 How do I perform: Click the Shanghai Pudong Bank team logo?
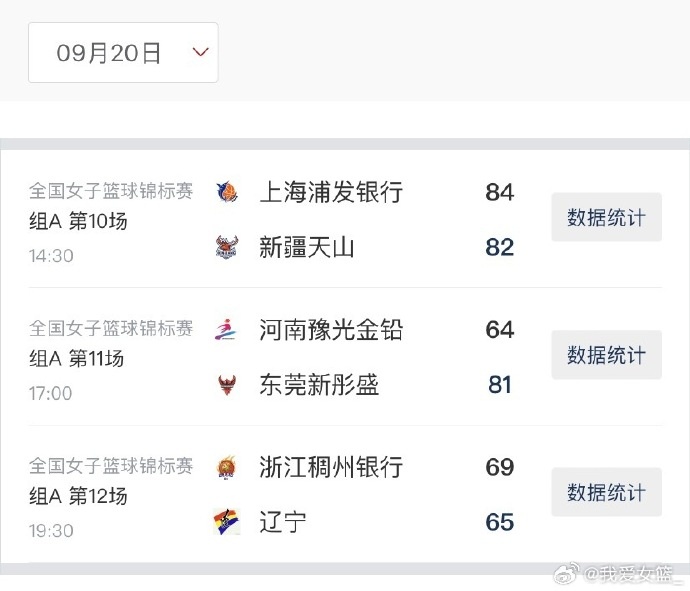click(x=227, y=192)
